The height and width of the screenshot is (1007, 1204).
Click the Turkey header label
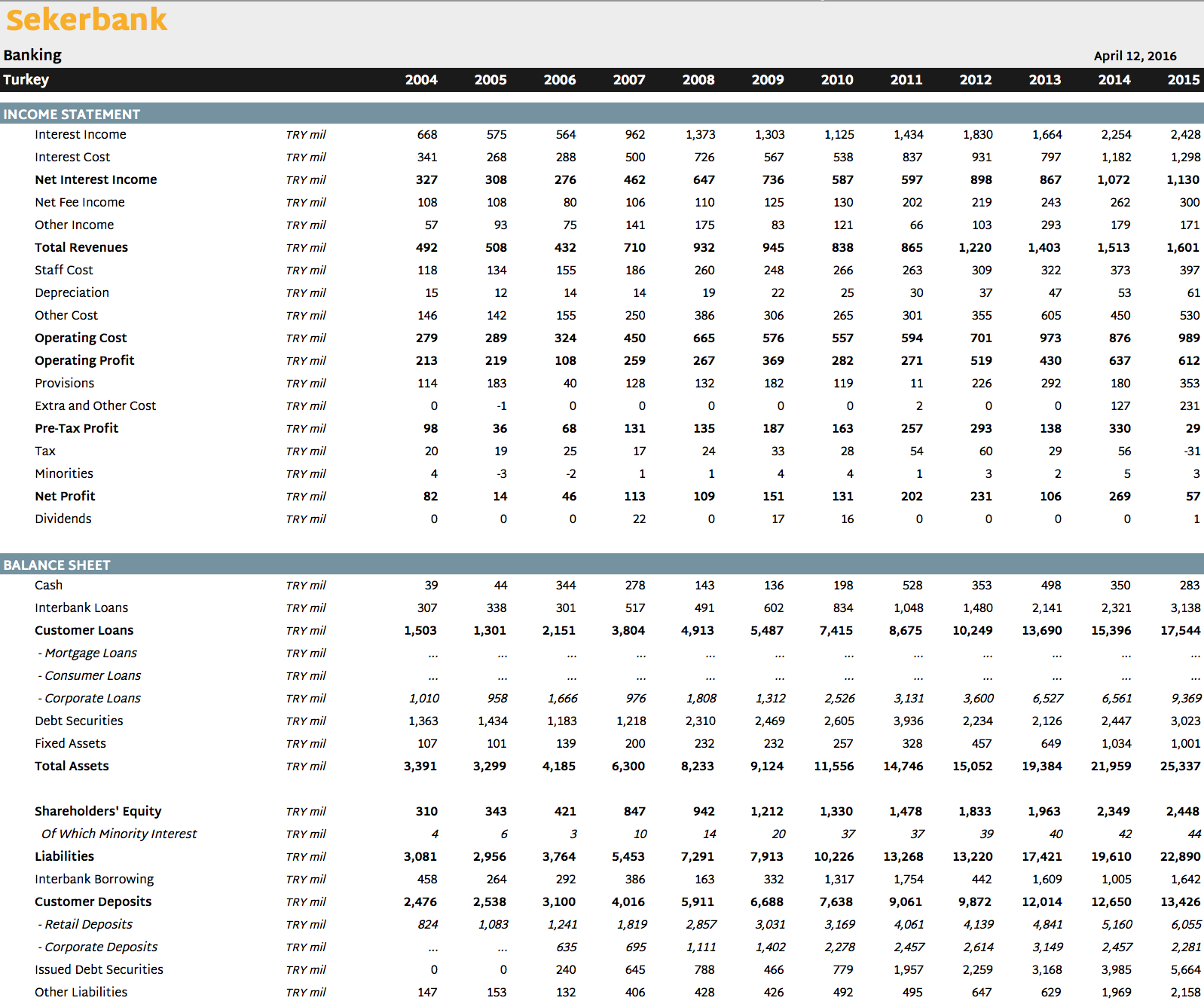point(26,79)
